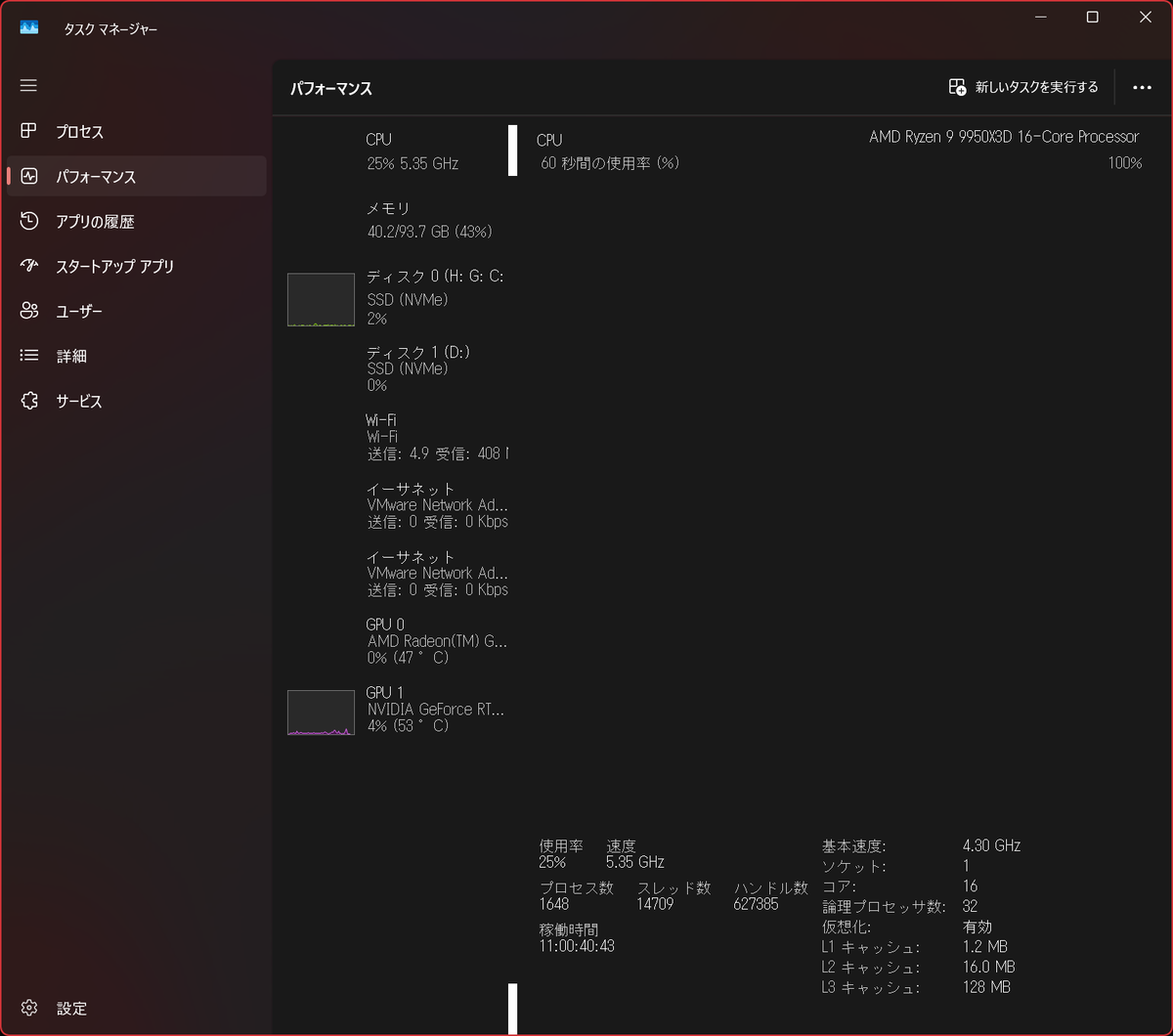1173x1036 pixels.
Task: Click the Settings gear icon
Action: pyautogui.click(x=28, y=1008)
